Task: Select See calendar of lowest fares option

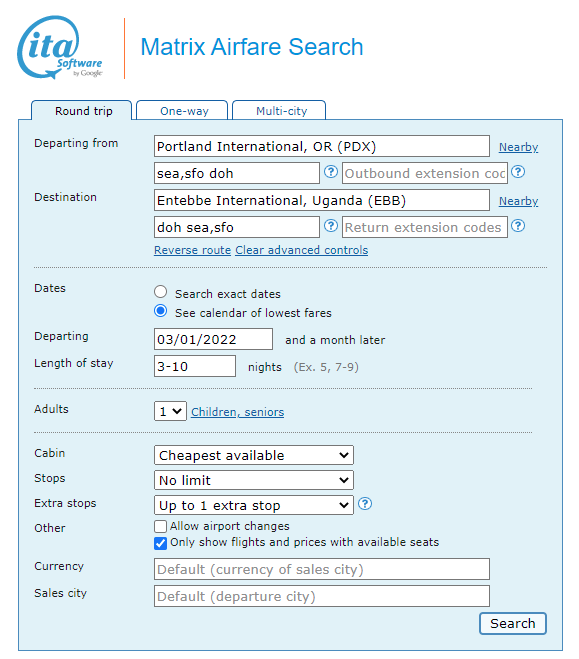Action: (x=161, y=311)
